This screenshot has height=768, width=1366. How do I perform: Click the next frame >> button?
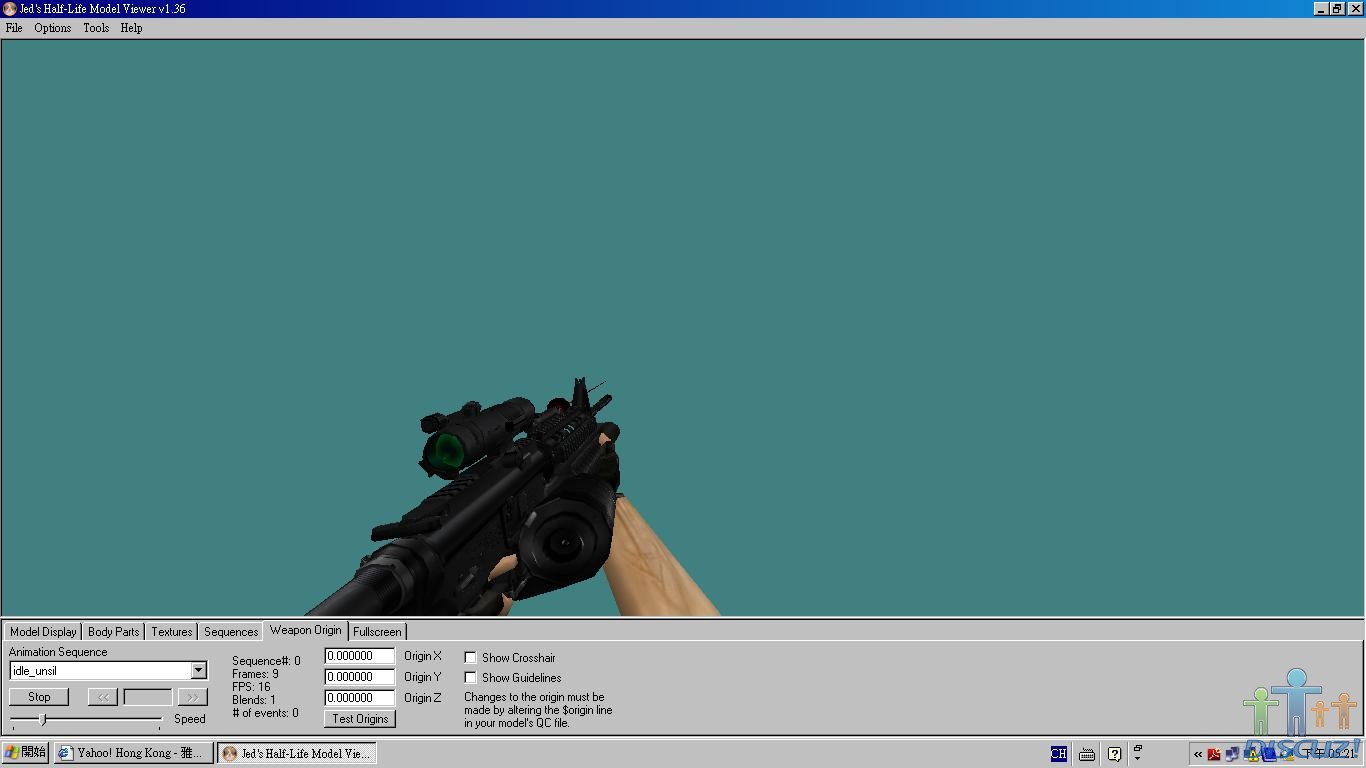tap(192, 697)
